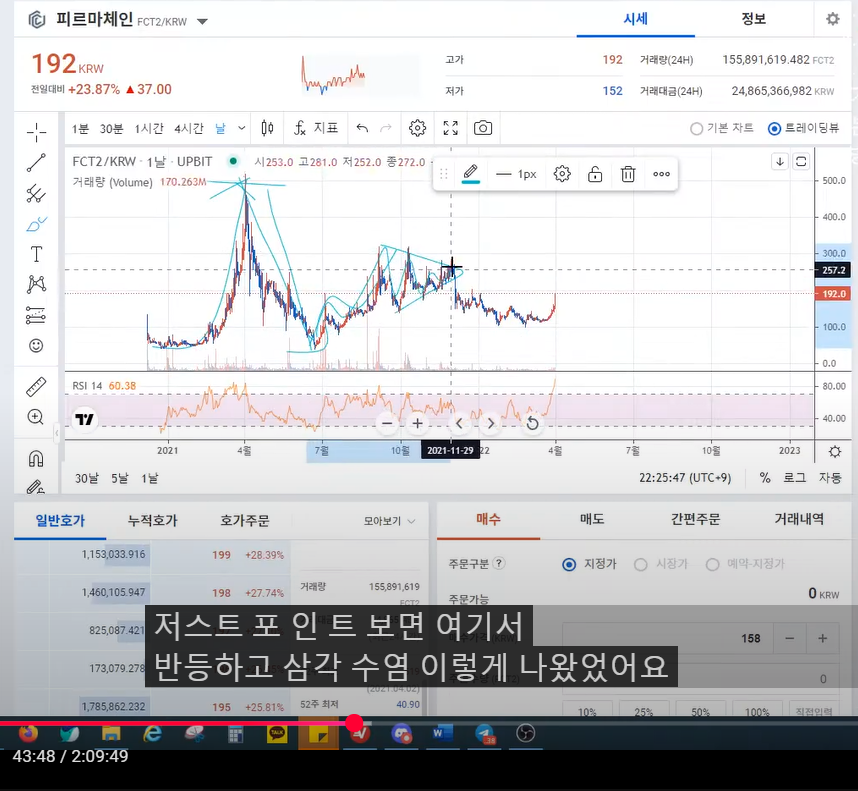Switch to the 시세 tab
The height and width of the screenshot is (791, 858).
635,19
